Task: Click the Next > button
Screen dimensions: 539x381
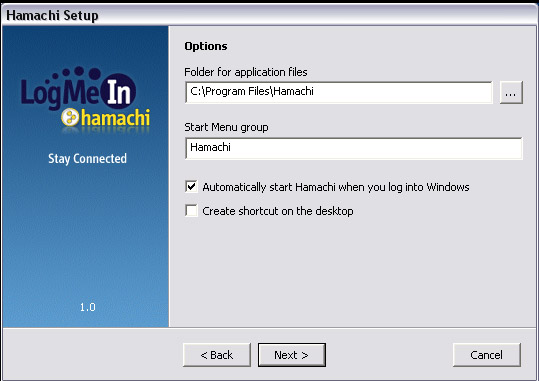Action: [292, 355]
